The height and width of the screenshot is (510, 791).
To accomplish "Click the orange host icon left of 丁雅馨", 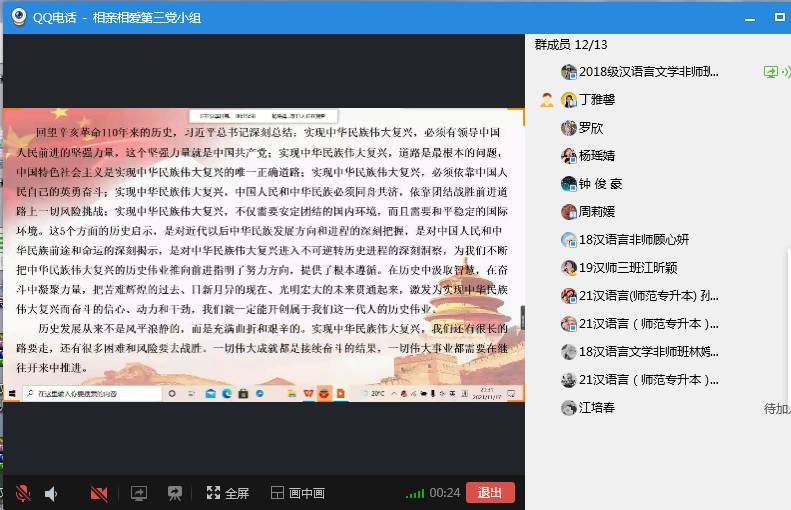I will coord(546,100).
